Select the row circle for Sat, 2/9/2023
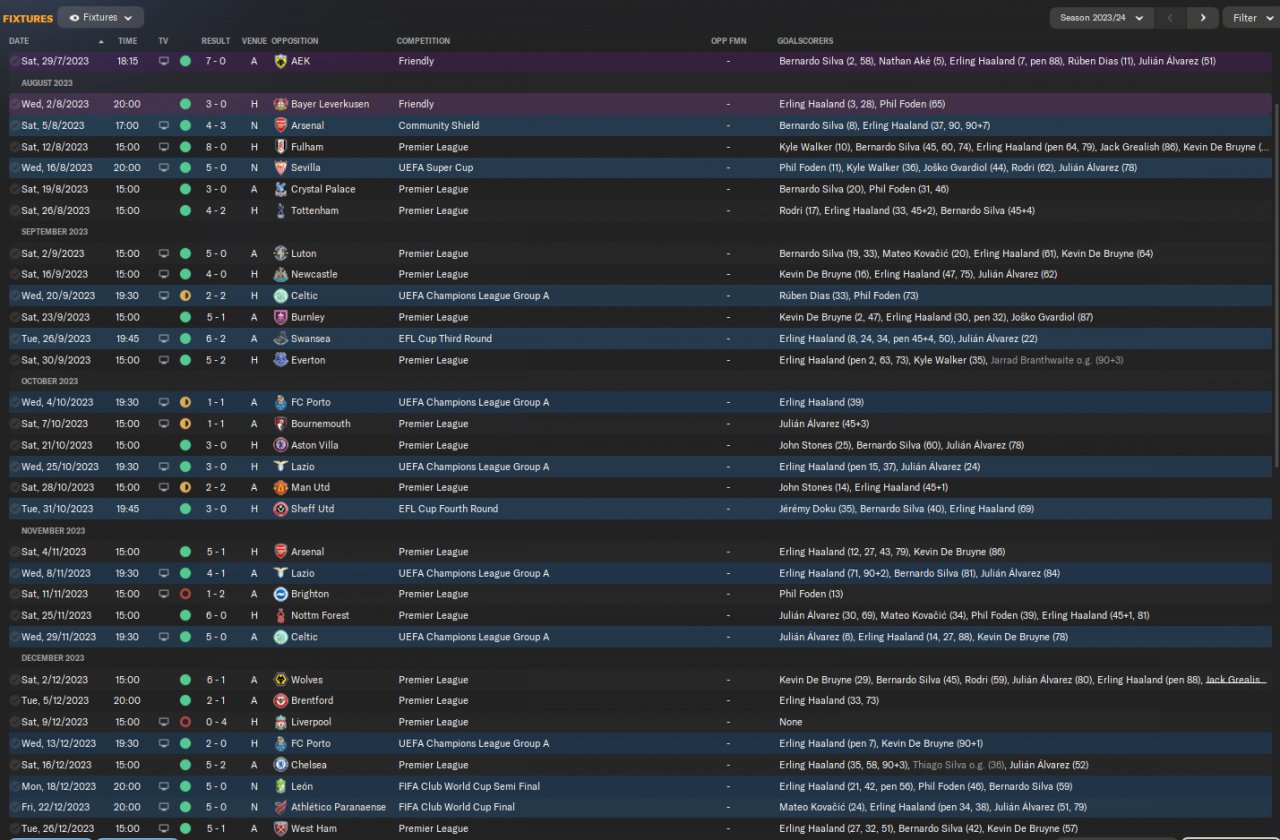This screenshot has height=840, width=1280. pos(14,253)
